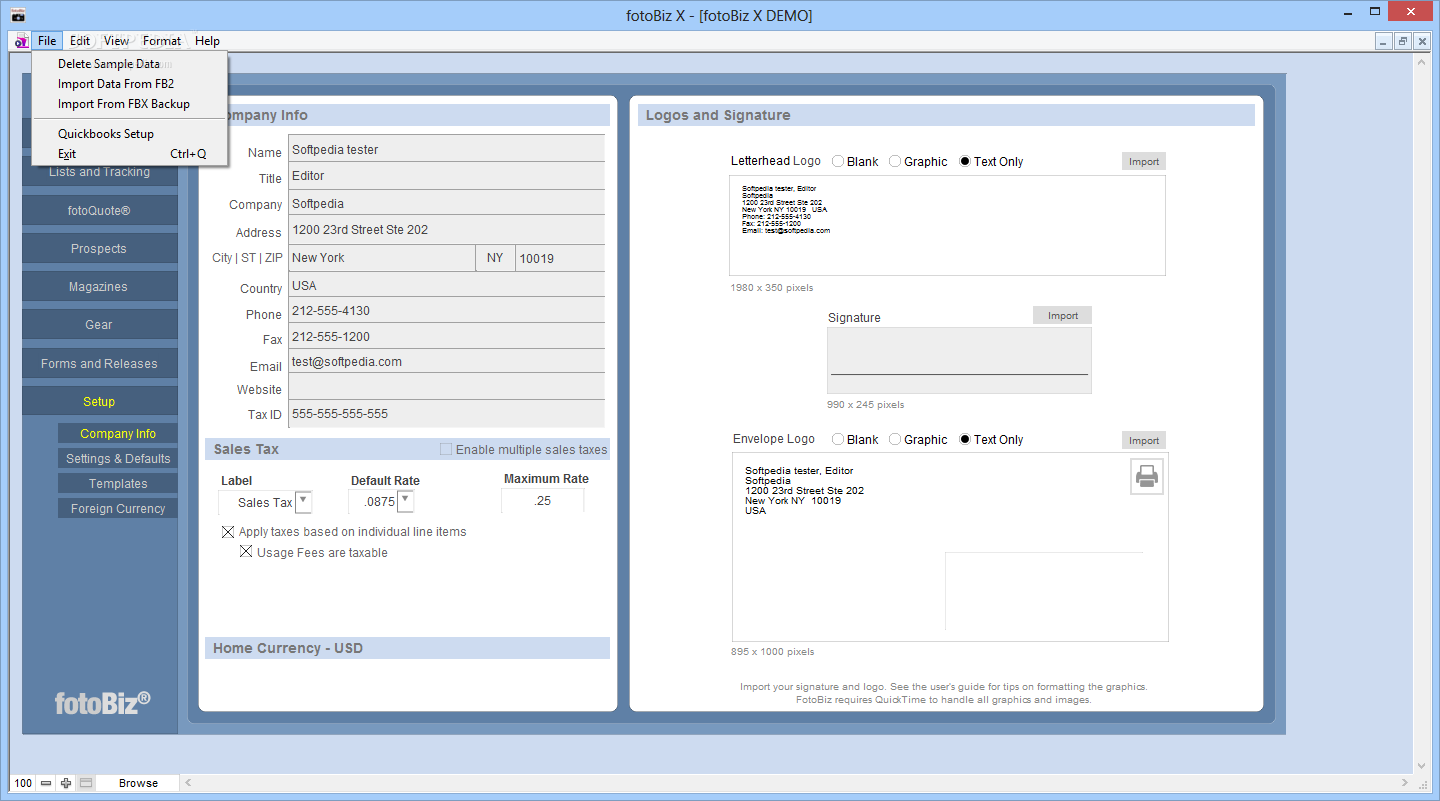Image resolution: width=1440 pixels, height=801 pixels.
Task: Click the ZIP field 10019
Action: point(561,258)
